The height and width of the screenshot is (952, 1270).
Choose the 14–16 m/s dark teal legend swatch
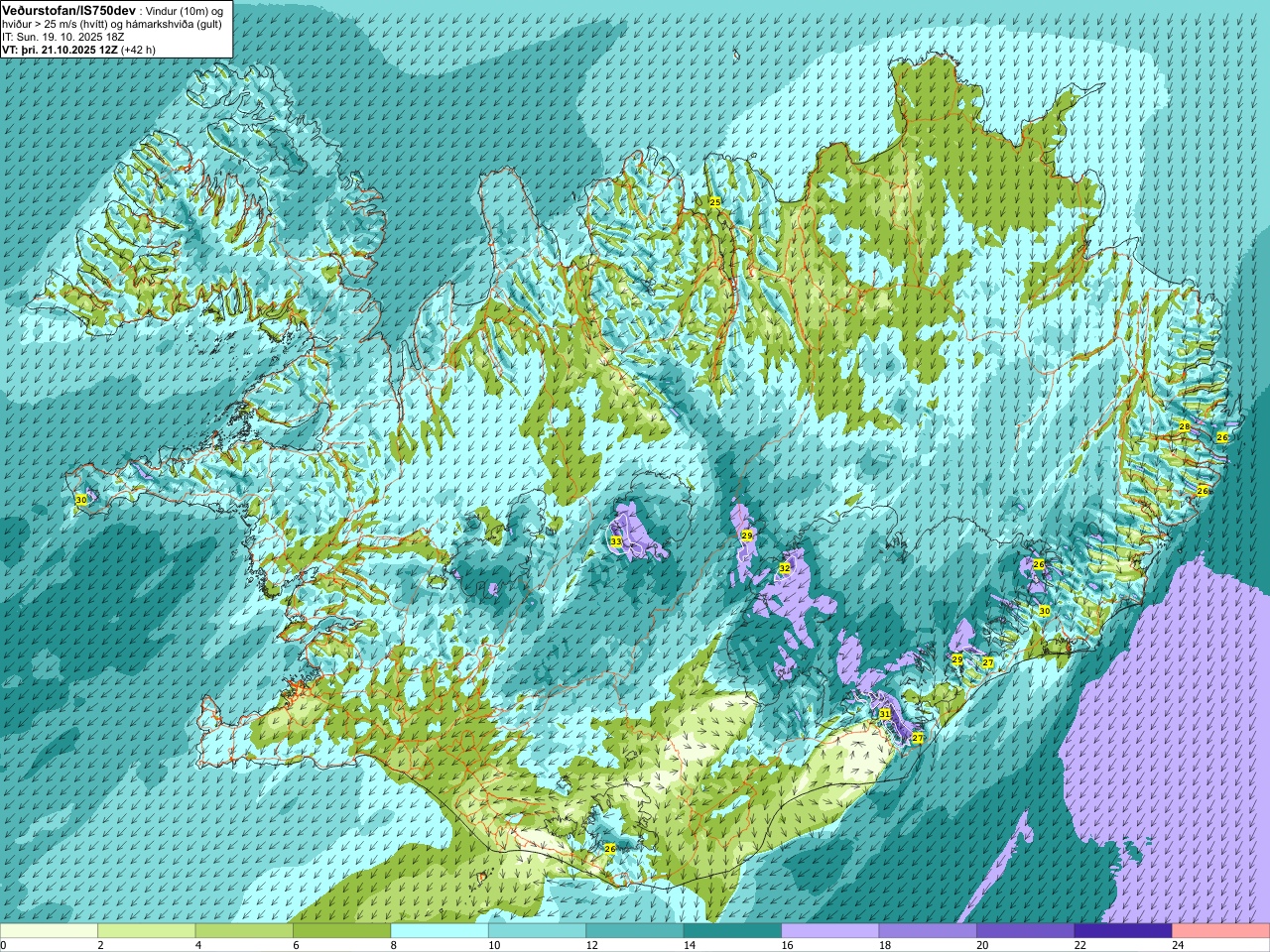pyautogui.click(x=732, y=931)
